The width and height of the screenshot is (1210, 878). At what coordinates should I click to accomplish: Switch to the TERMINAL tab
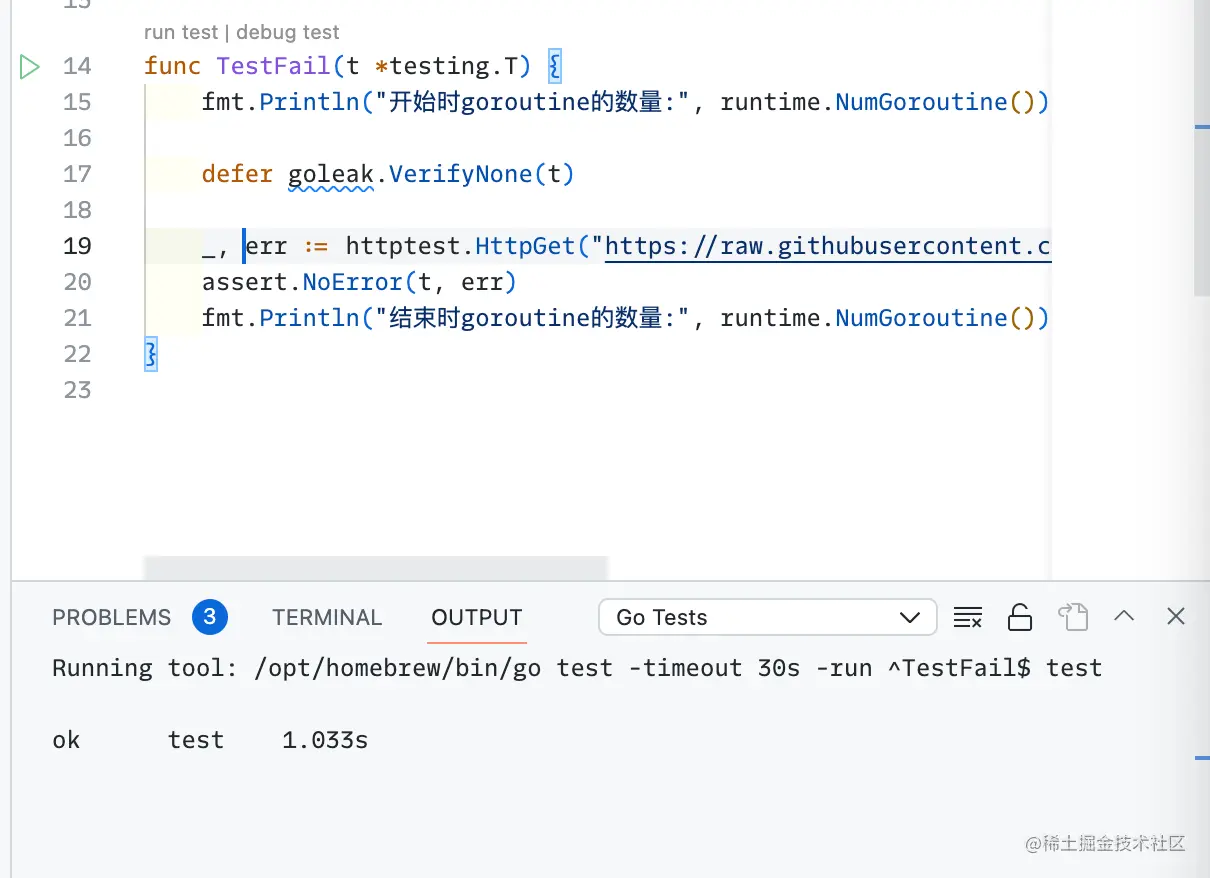327,618
